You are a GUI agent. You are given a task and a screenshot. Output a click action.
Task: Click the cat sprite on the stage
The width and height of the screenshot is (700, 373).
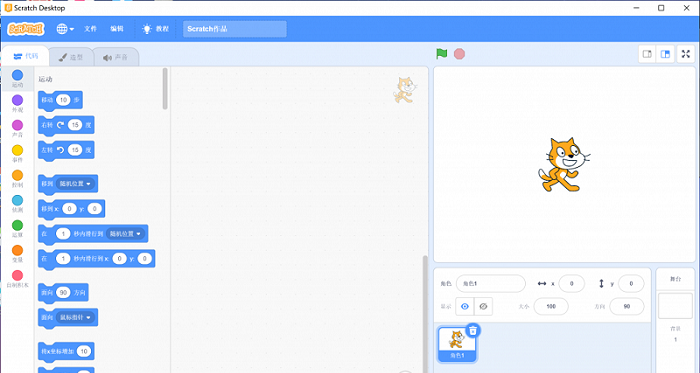pos(563,164)
